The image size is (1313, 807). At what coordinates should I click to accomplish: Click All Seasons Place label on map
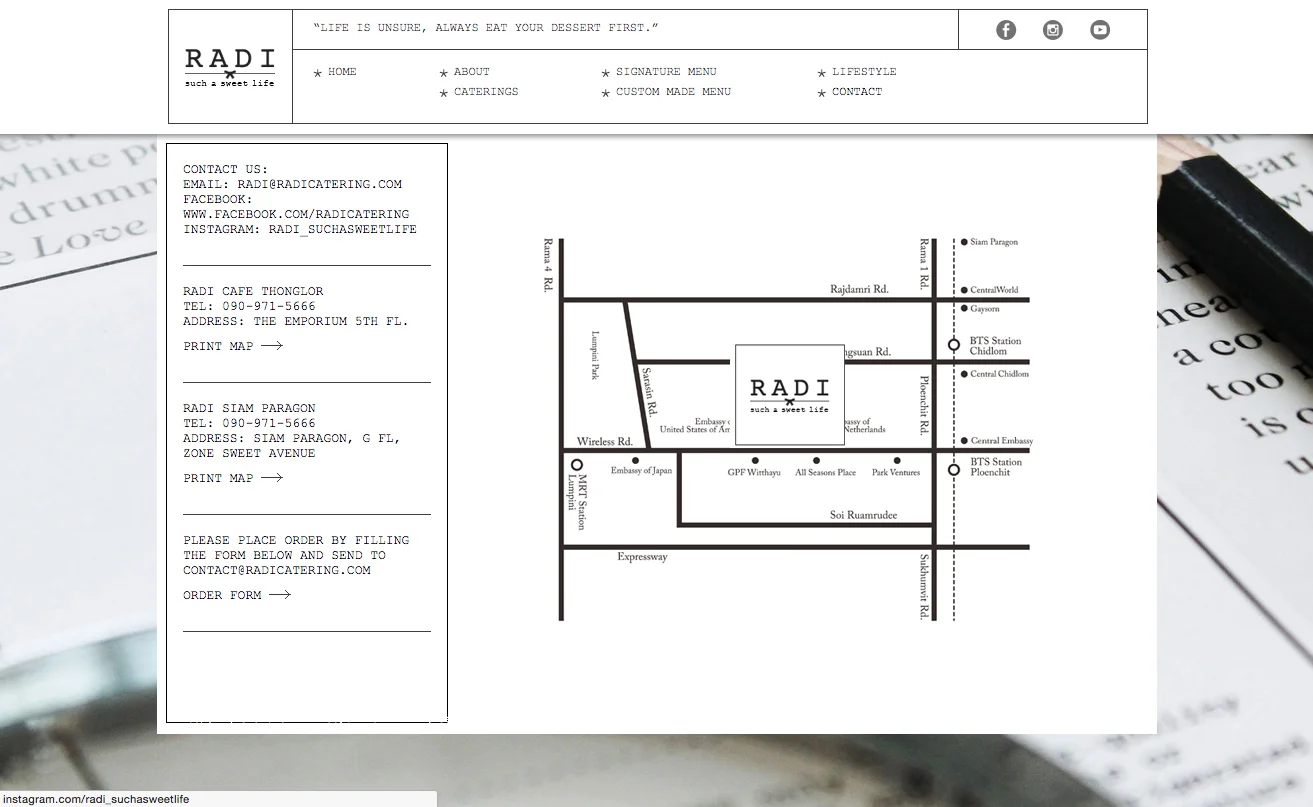pyautogui.click(x=825, y=472)
